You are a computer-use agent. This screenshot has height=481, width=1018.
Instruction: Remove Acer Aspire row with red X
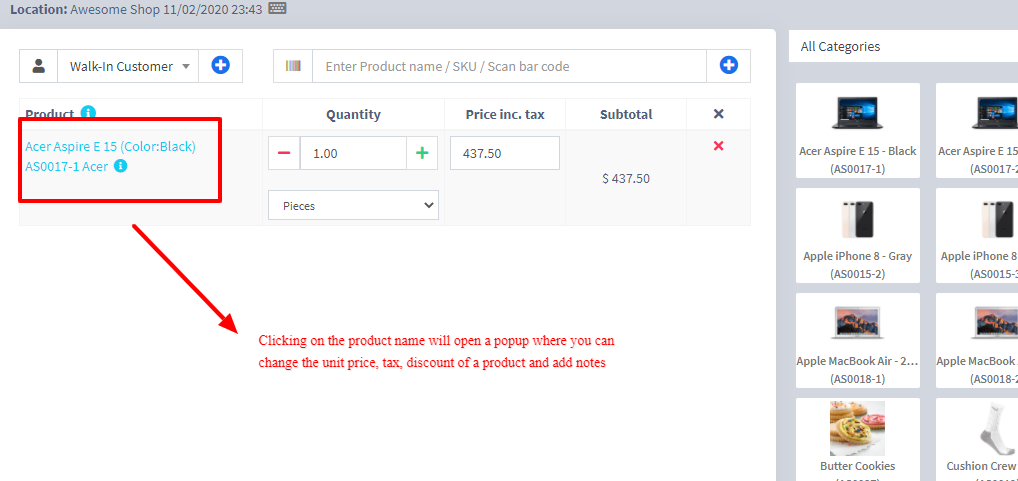tap(718, 147)
